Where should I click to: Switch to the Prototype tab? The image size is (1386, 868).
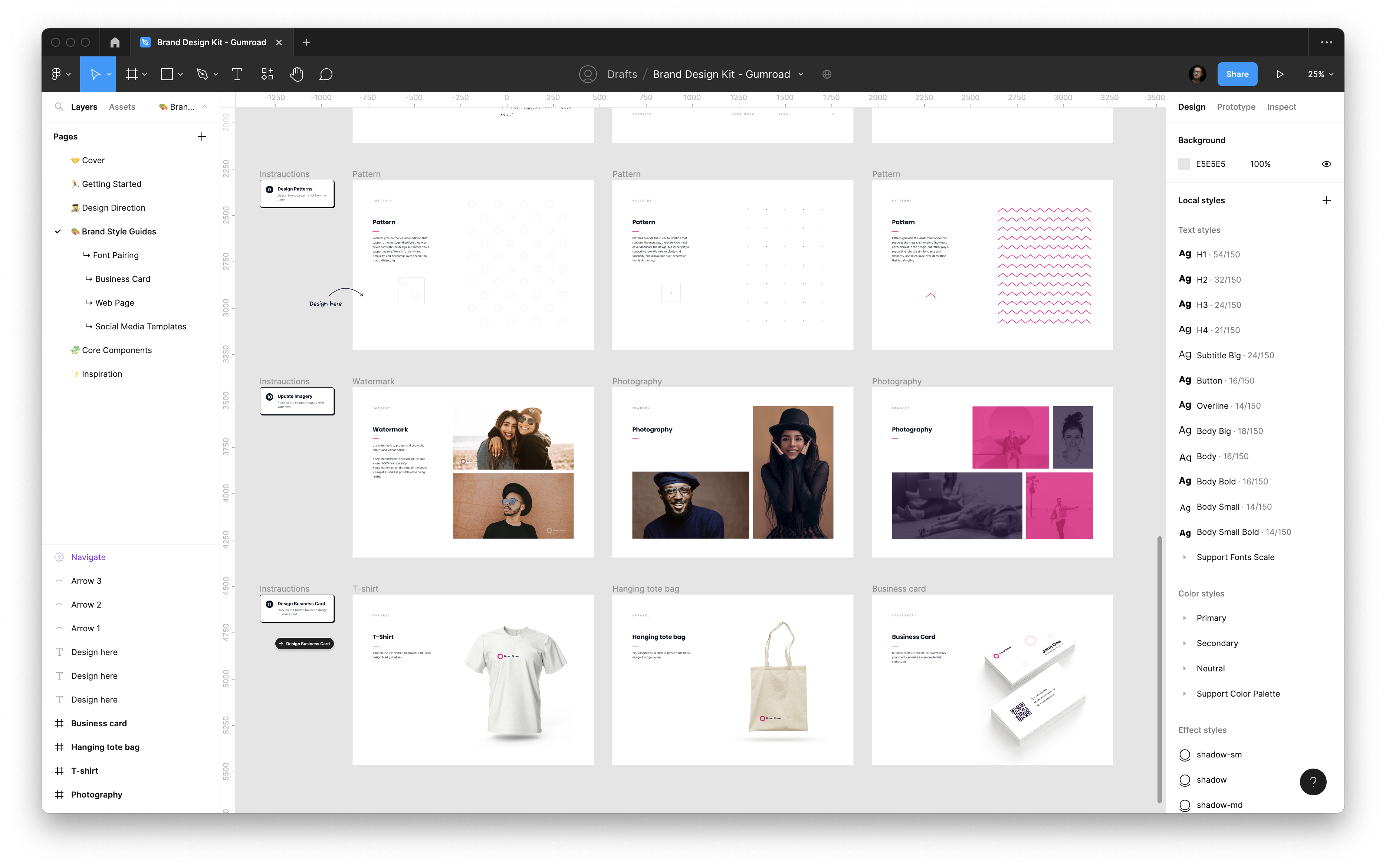pyautogui.click(x=1236, y=107)
